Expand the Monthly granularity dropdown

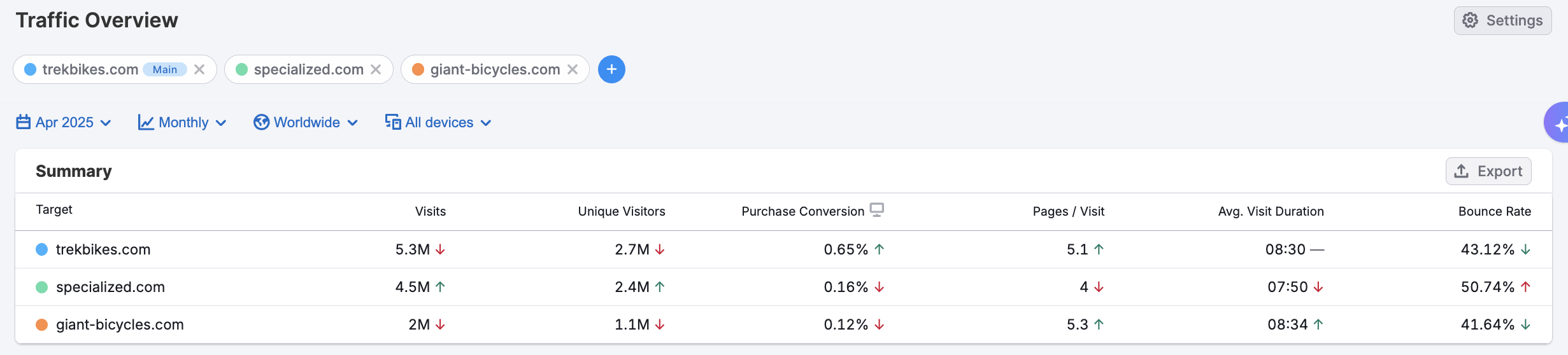[183, 122]
